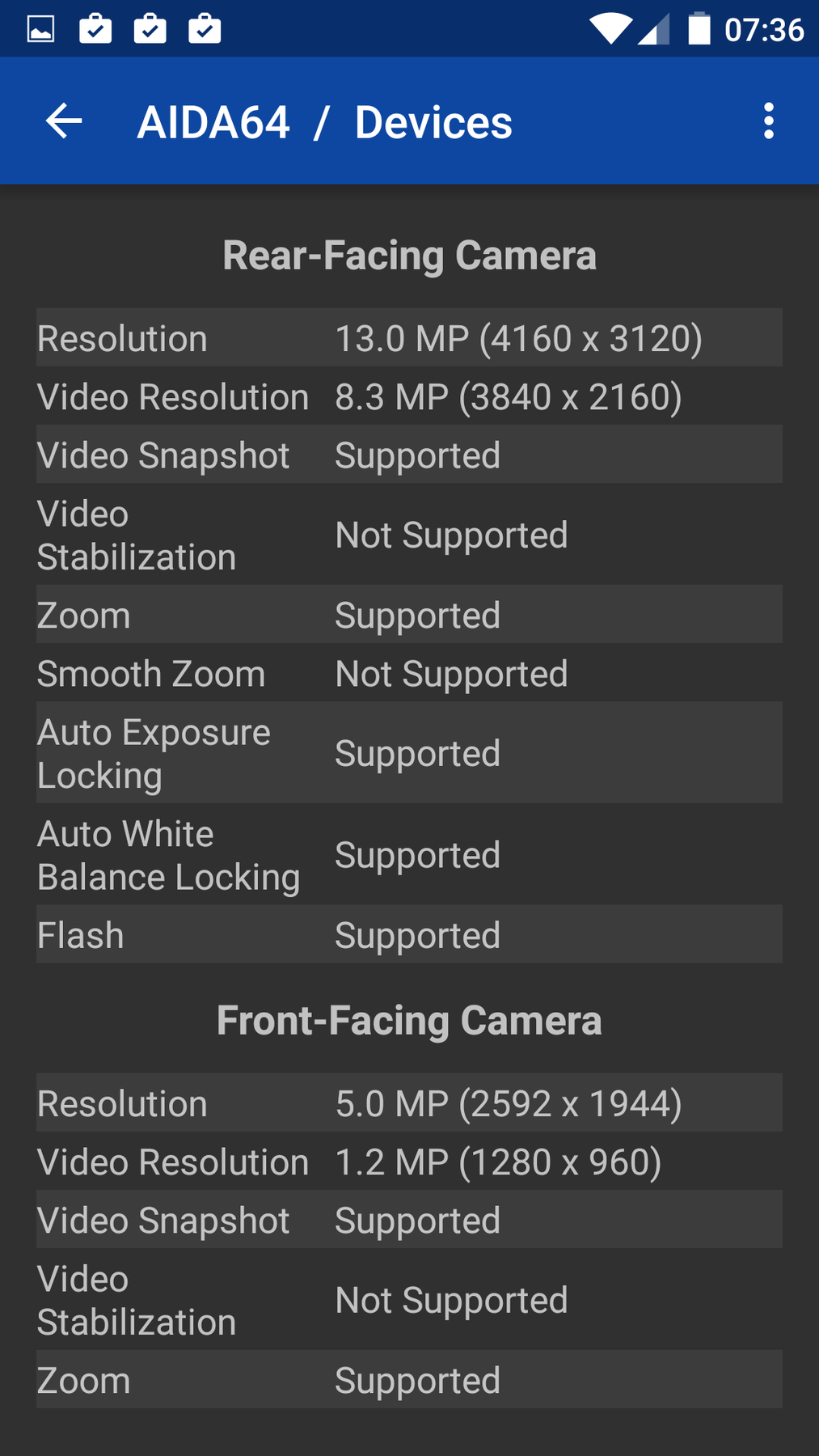Tap the leftmost task-check notification icon
The image size is (819, 1456).
95,29
